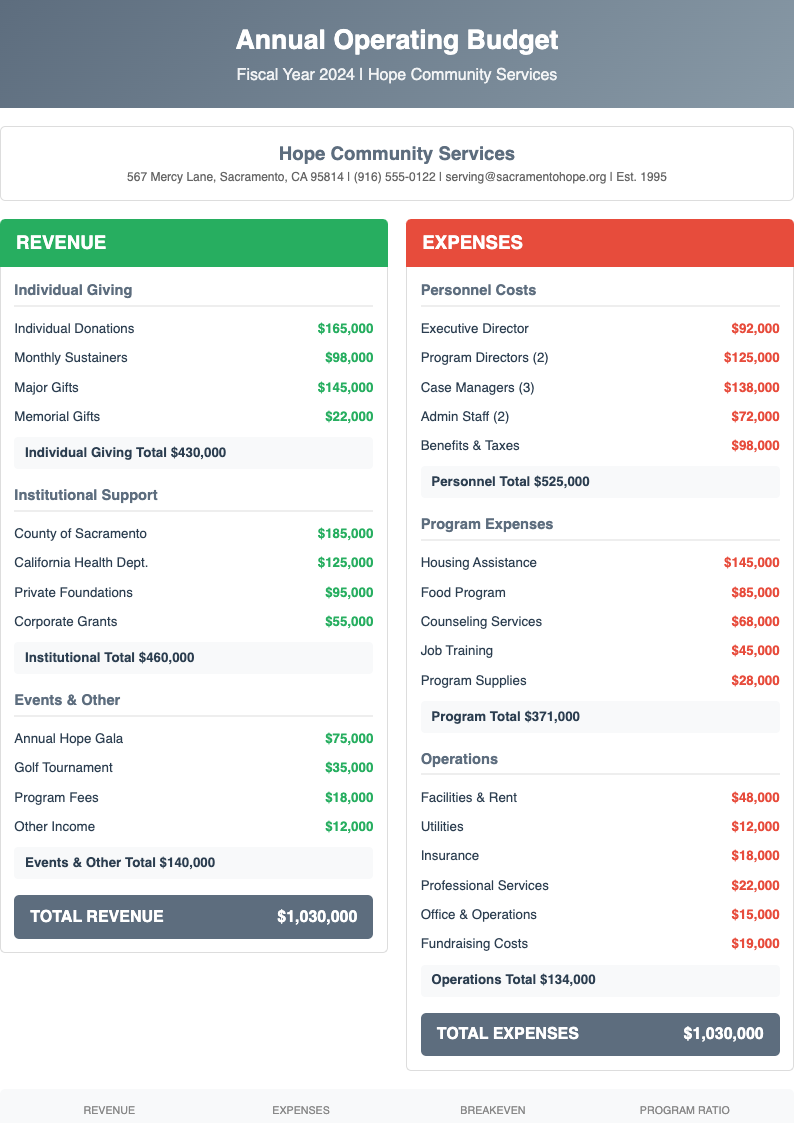Click the Annual Operating Budget title
The height and width of the screenshot is (1123, 794).
(x=397, y=40)
